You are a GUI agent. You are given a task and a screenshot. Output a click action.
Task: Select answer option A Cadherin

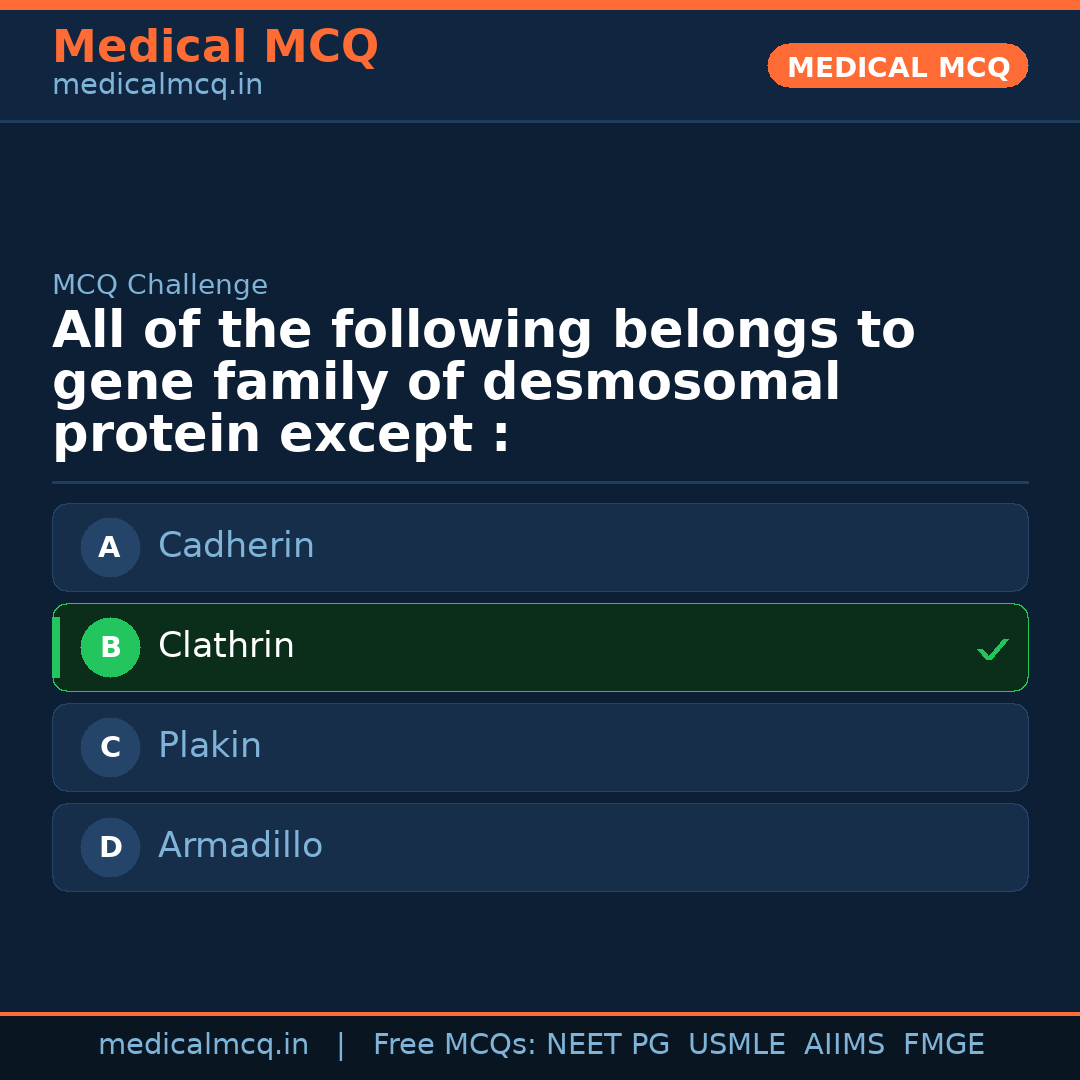click(540, 547)
